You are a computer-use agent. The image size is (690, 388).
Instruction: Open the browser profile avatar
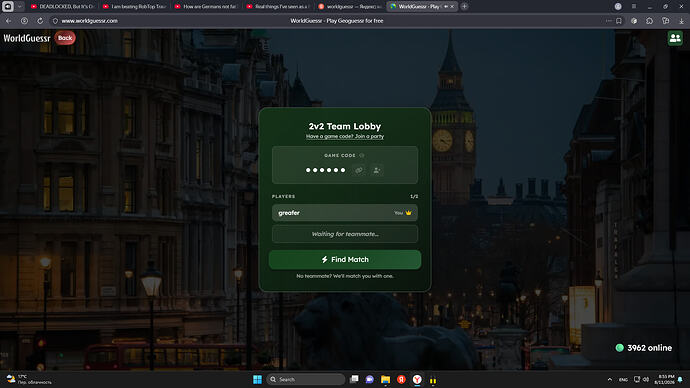tap(618, 7)
